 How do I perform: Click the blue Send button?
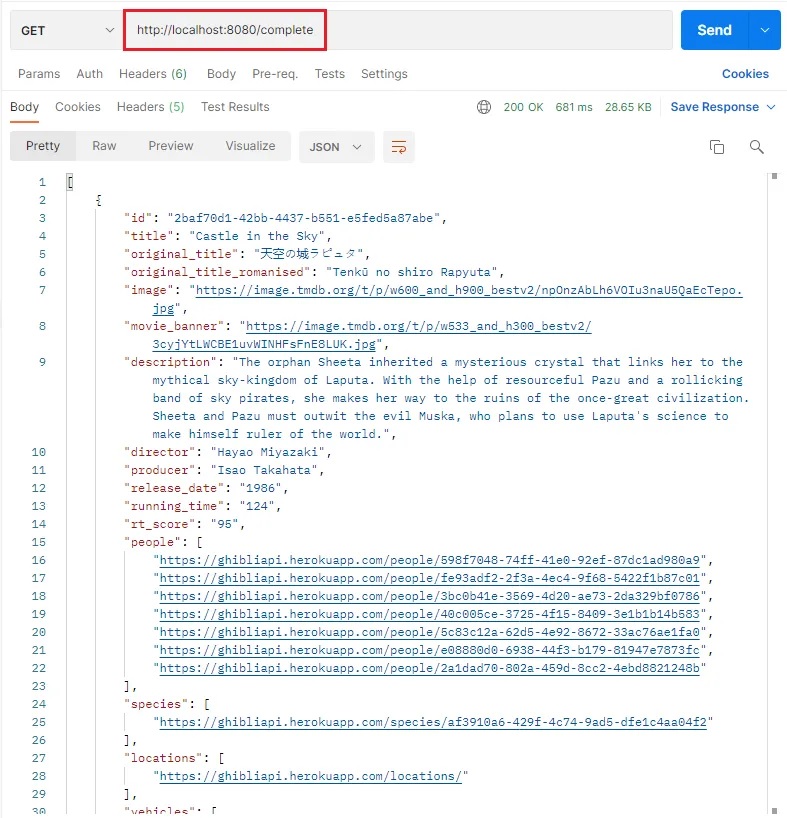pyautogui.click(x=714, y=30)
